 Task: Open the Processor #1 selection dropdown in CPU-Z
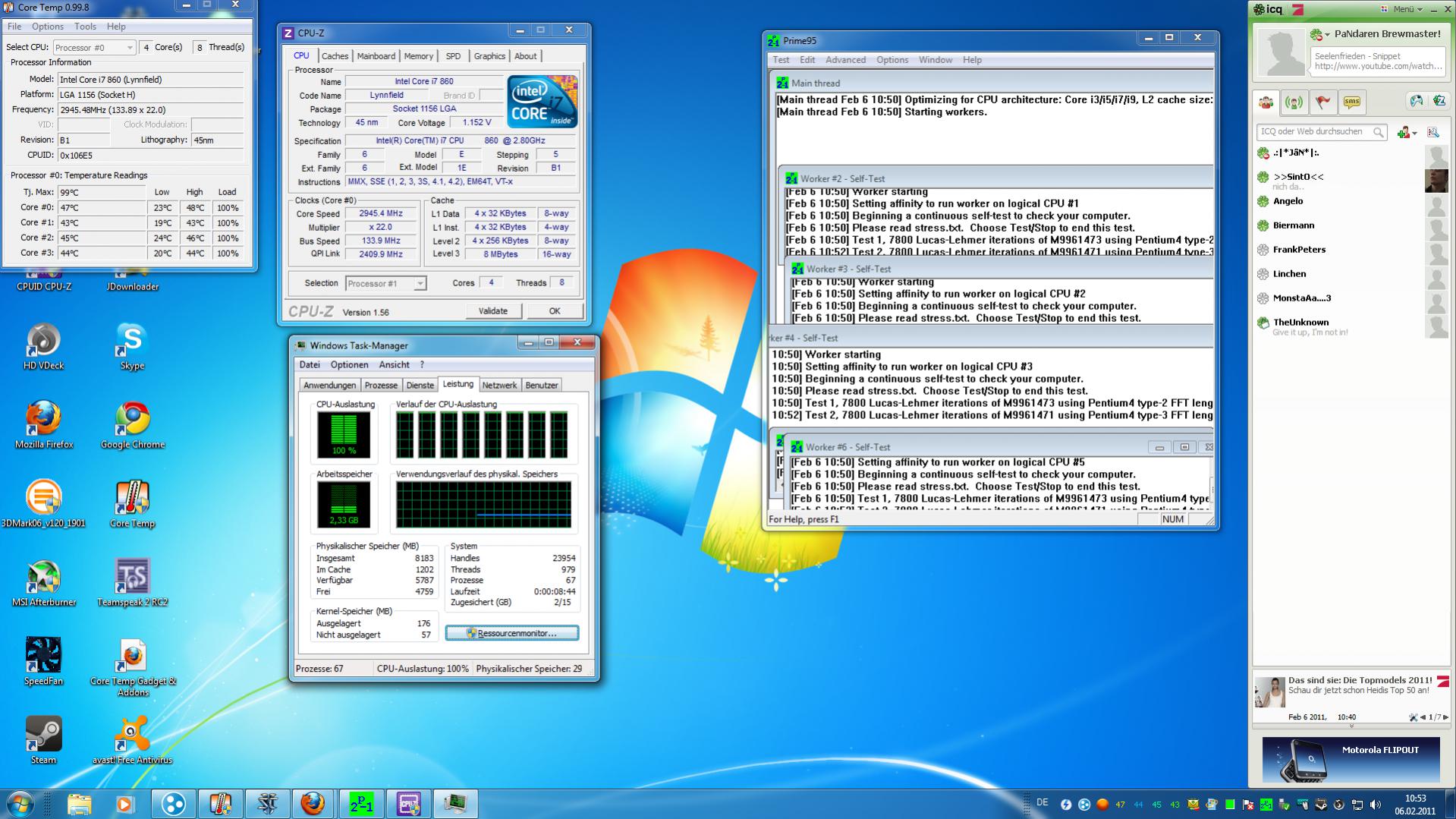[x=385, y=283]
